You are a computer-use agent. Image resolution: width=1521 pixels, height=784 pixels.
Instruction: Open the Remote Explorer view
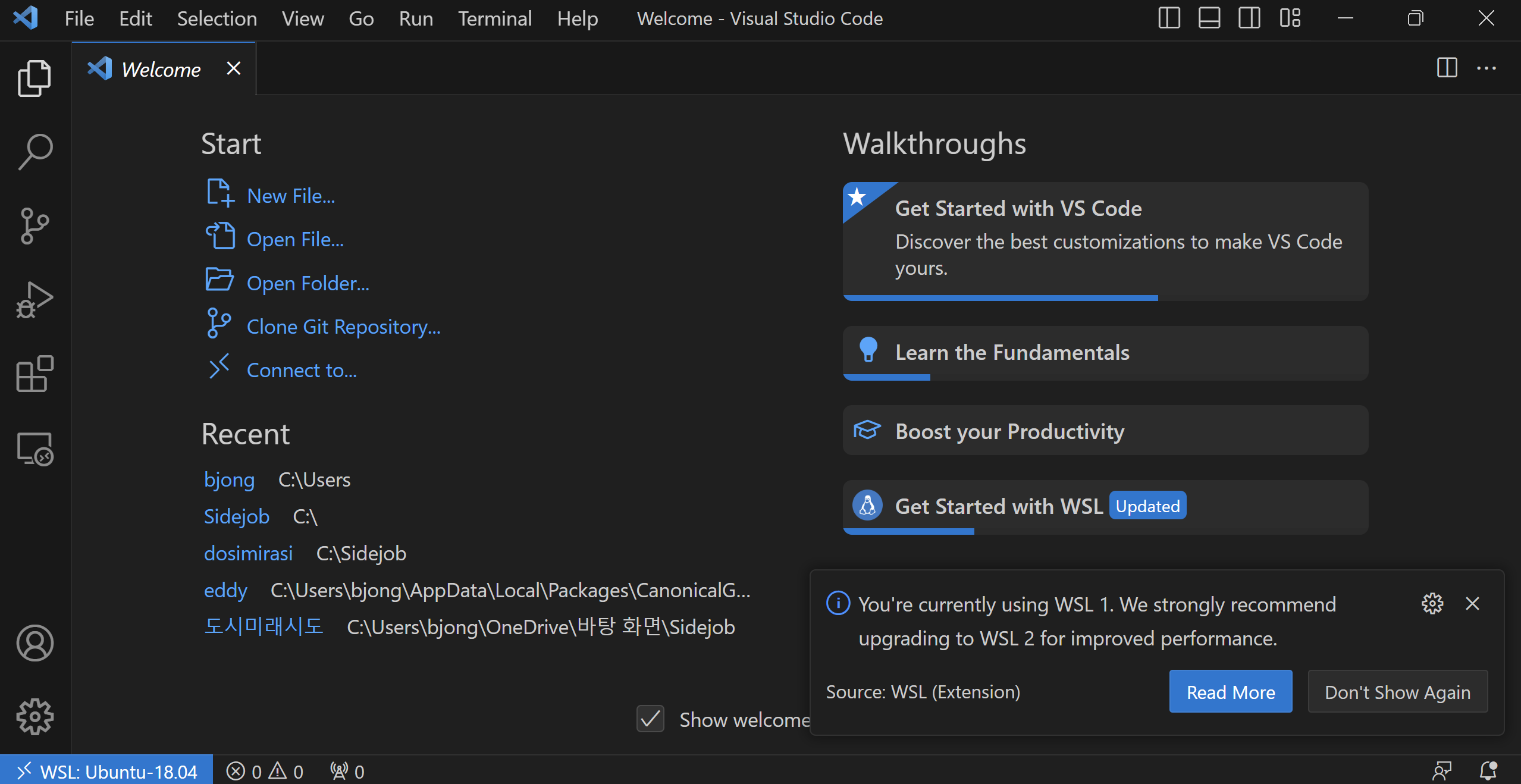(35, 449)
